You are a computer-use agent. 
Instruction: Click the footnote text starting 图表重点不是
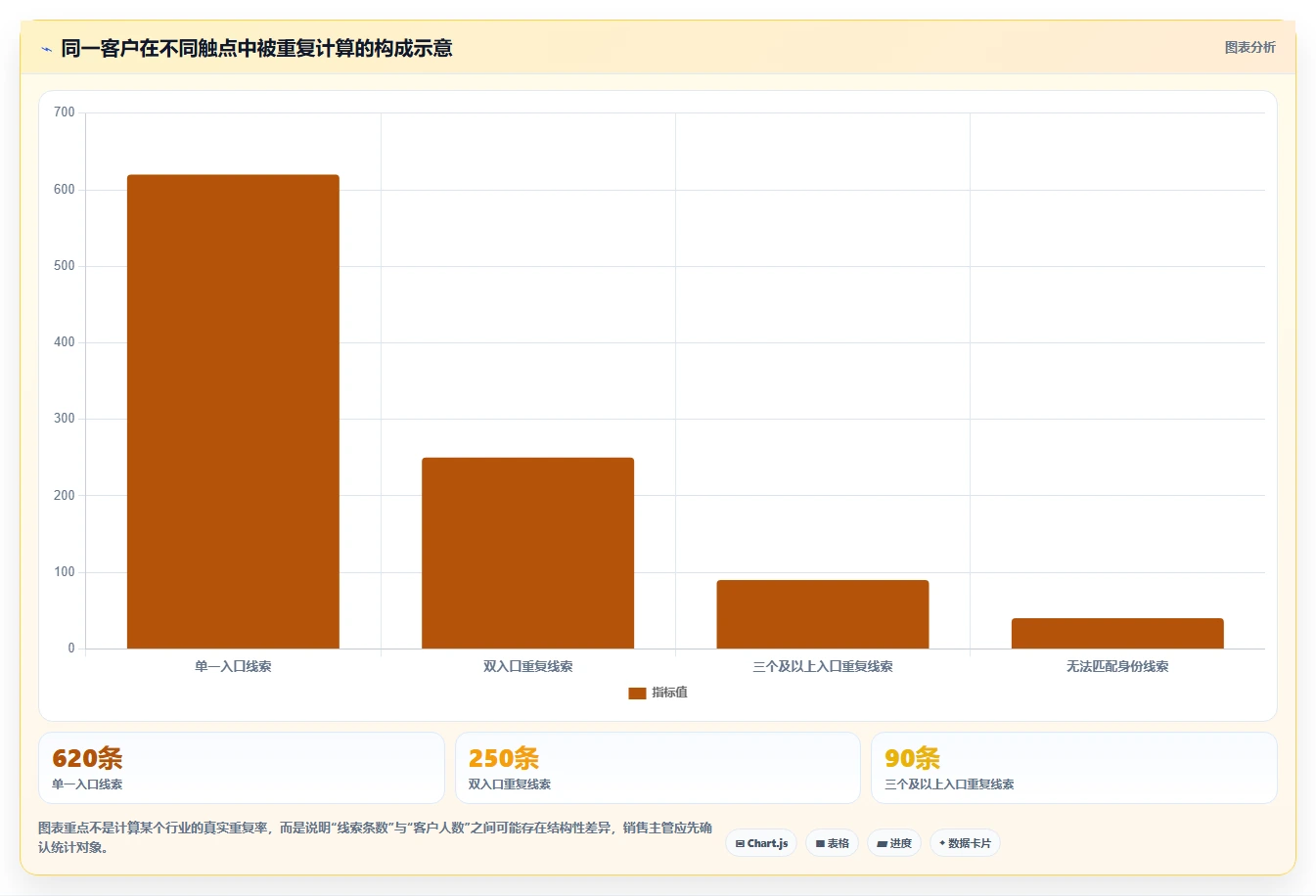pyautogui.click(x=375, y=837)
